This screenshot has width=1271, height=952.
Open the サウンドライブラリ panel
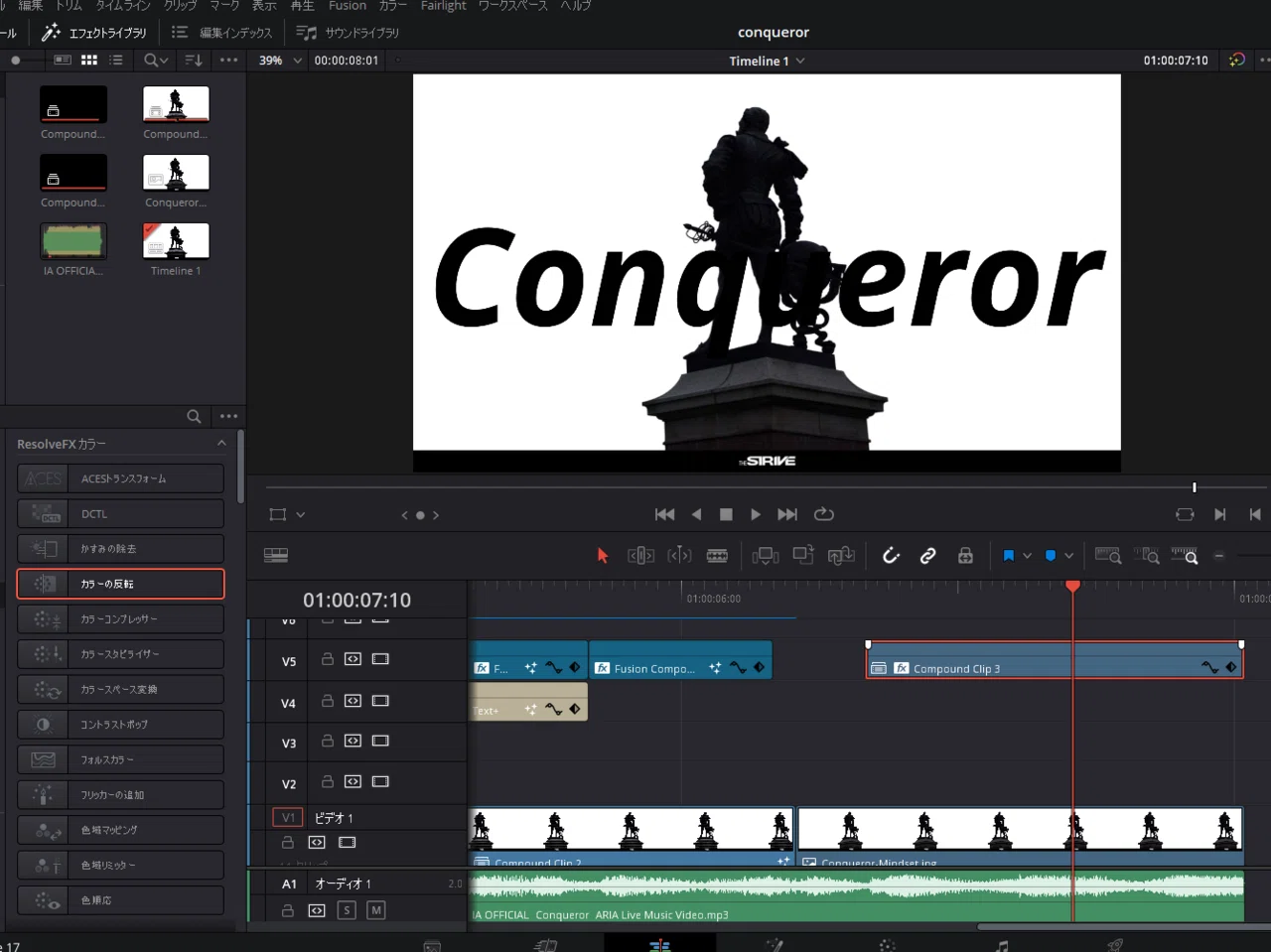tap(348, 33)
